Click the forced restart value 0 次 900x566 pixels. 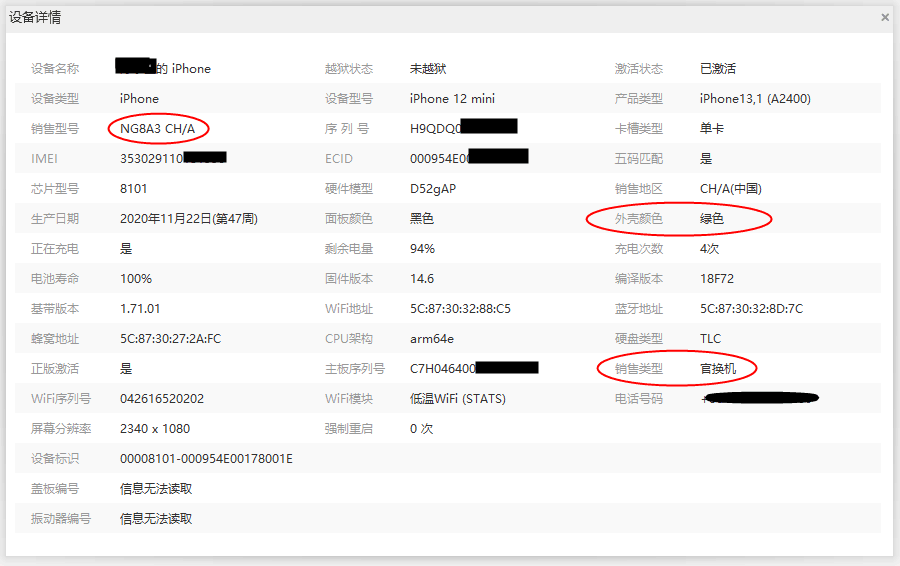pyautogui.click(x=421, y=429)
